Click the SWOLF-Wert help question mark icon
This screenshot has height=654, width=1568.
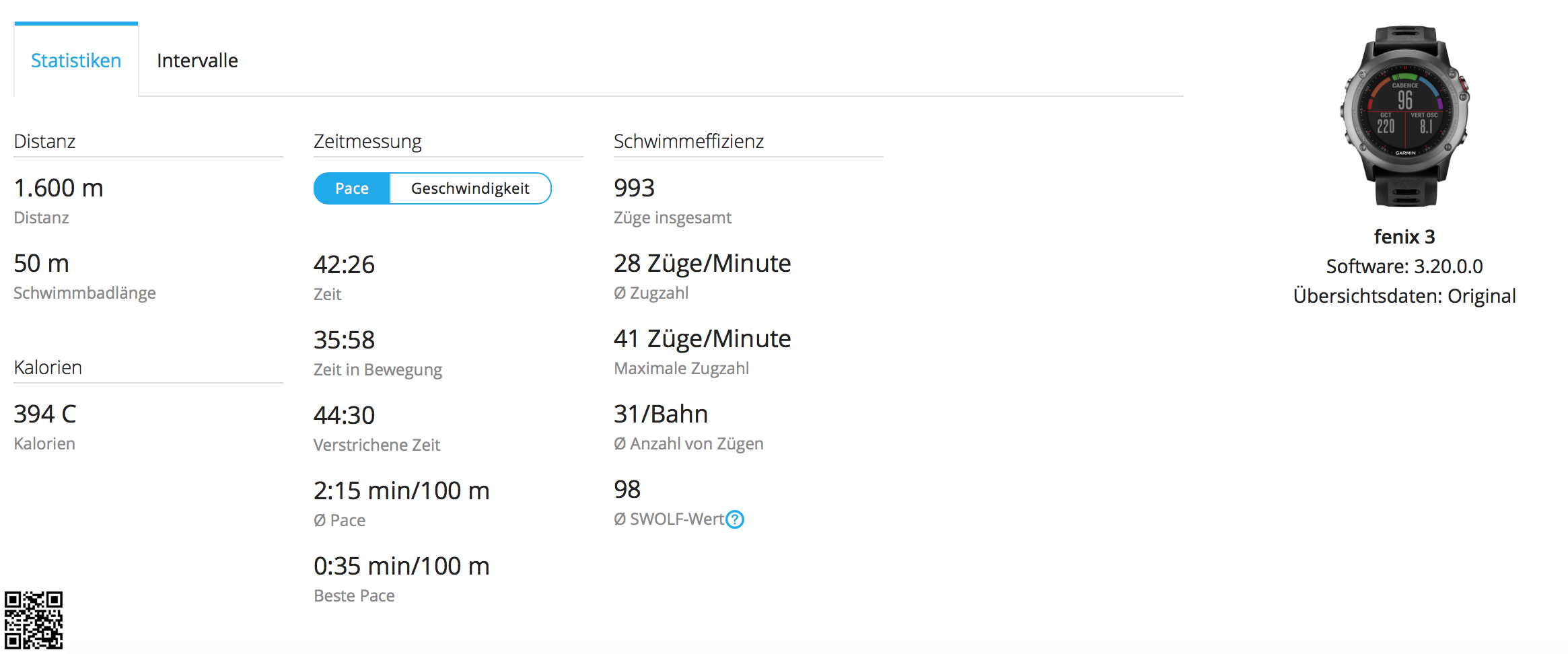click(x=736, y=519)
